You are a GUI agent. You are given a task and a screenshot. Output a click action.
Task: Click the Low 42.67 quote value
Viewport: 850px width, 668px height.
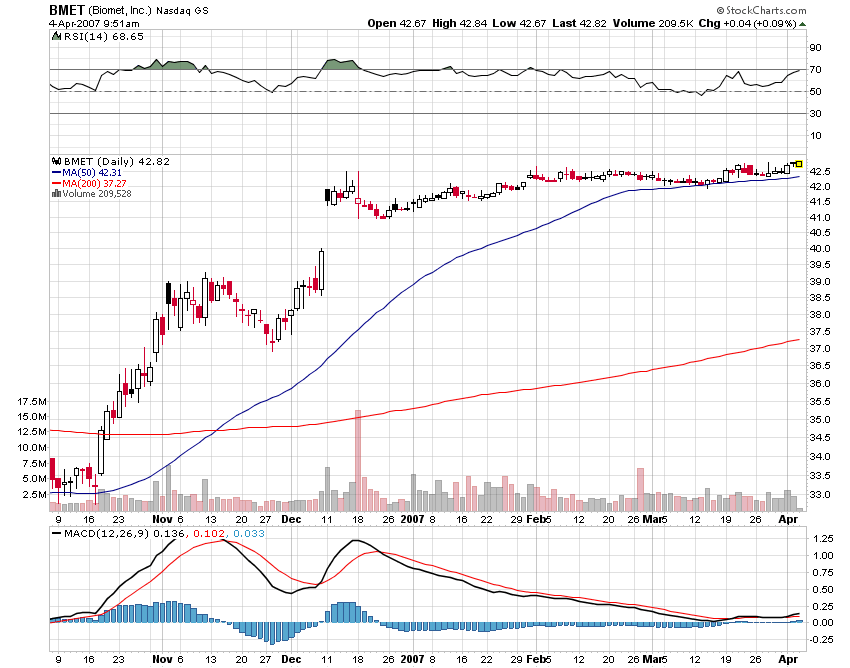[x=520, y=23]
